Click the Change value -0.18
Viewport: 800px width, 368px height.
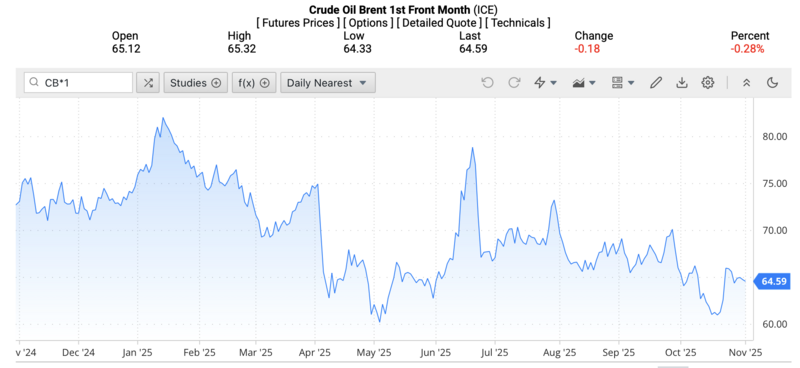click(587, 49)
